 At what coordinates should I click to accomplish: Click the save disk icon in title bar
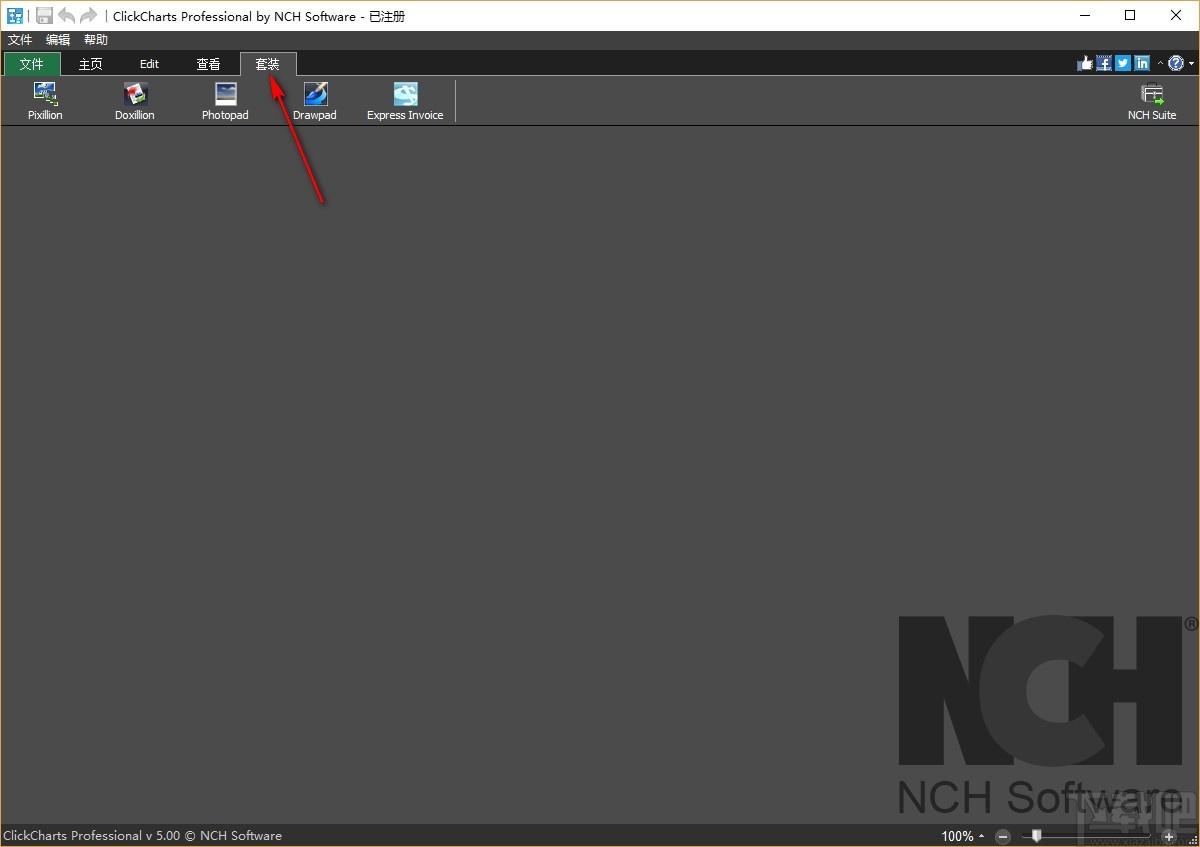(44, 16)
